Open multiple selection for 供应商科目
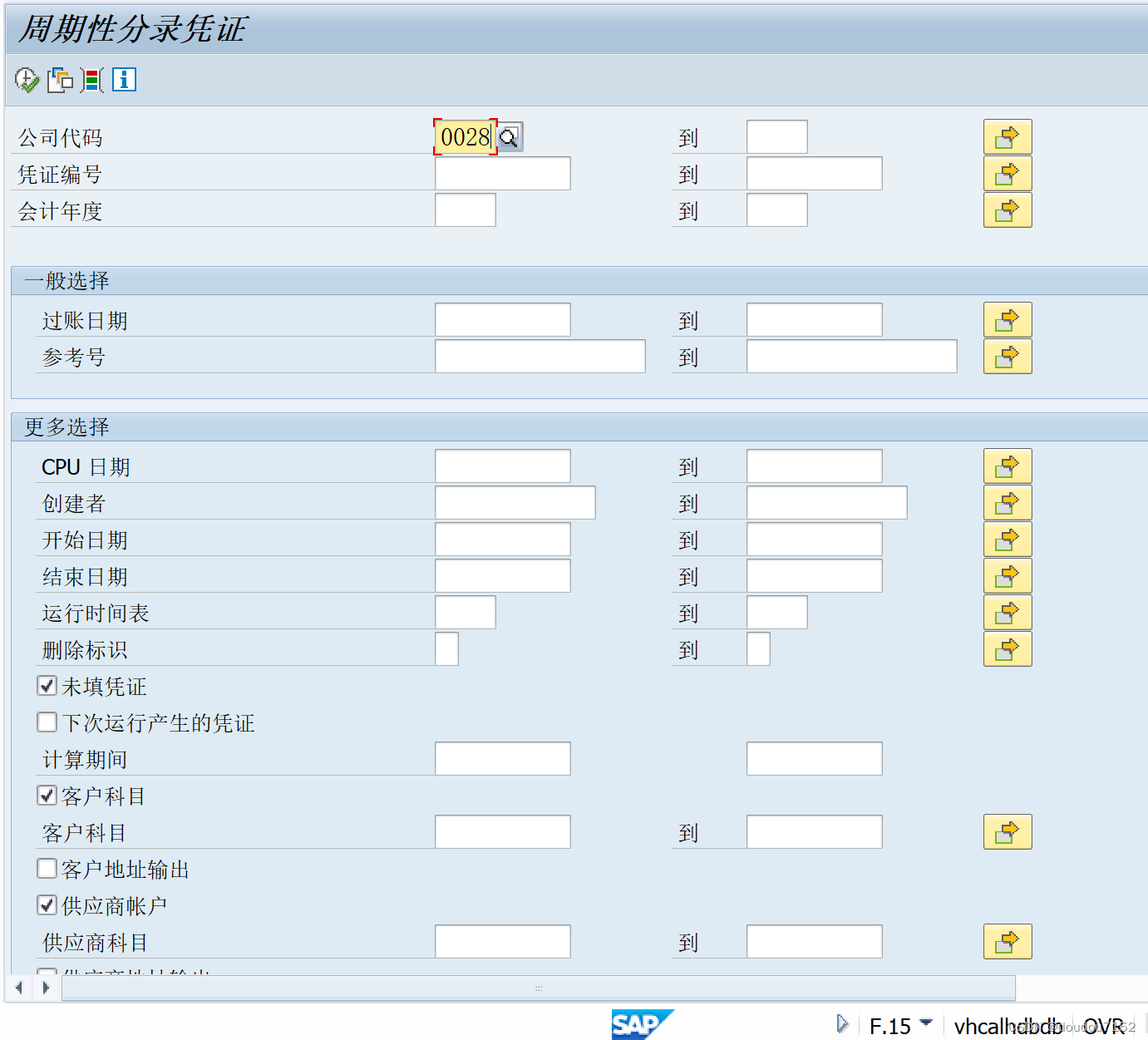1148x1040 pixels. tap(1007, 941)
